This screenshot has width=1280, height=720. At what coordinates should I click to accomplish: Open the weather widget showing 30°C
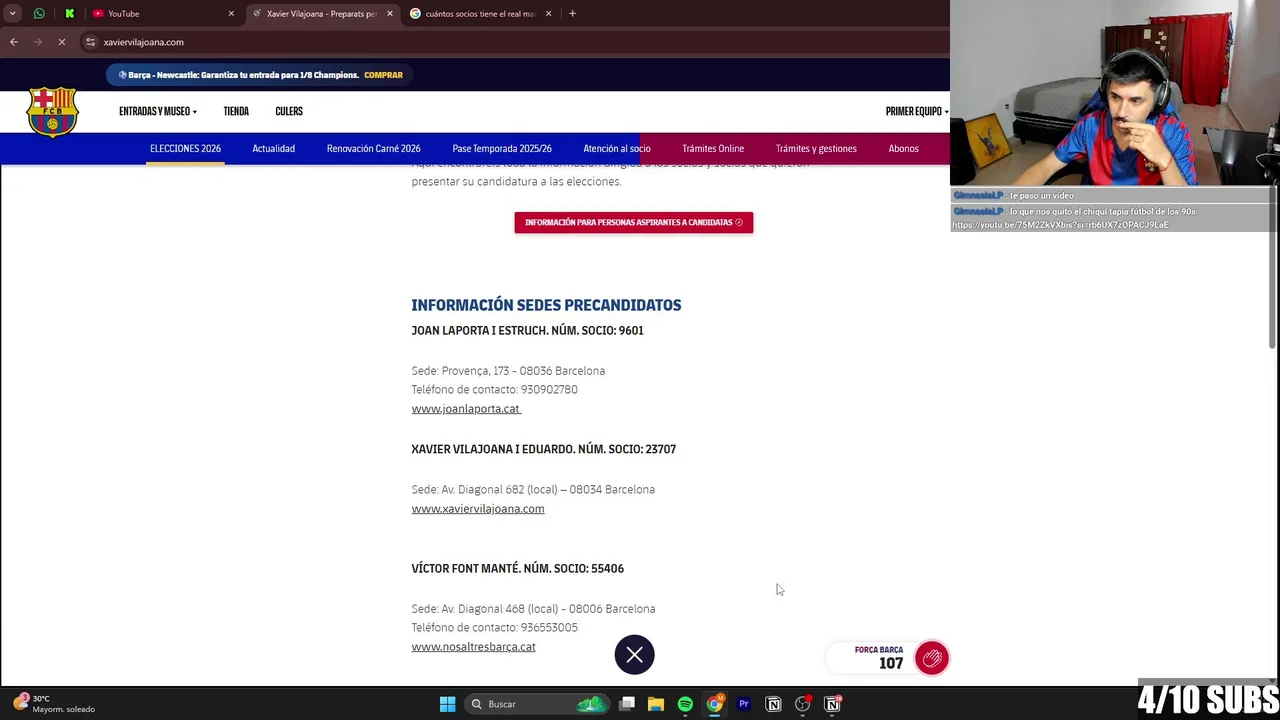(x=55, y=703)
